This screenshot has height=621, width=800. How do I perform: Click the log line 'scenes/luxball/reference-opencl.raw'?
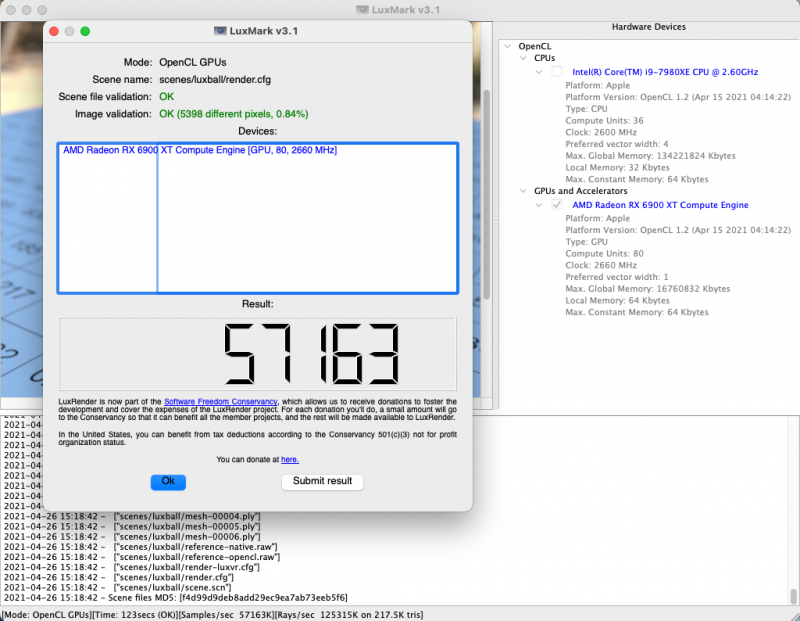pos(142,557)
